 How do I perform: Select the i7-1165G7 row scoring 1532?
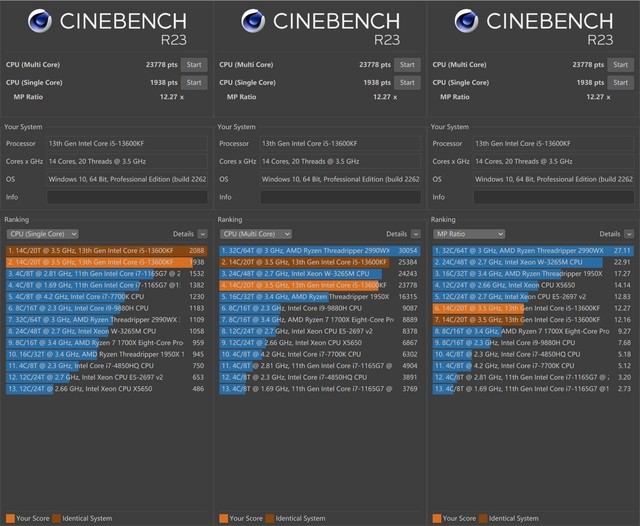click(107, 274)
